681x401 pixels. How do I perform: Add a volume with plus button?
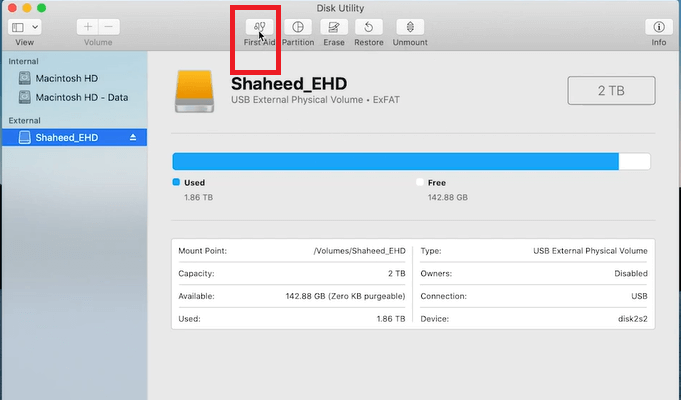(88, 27)
